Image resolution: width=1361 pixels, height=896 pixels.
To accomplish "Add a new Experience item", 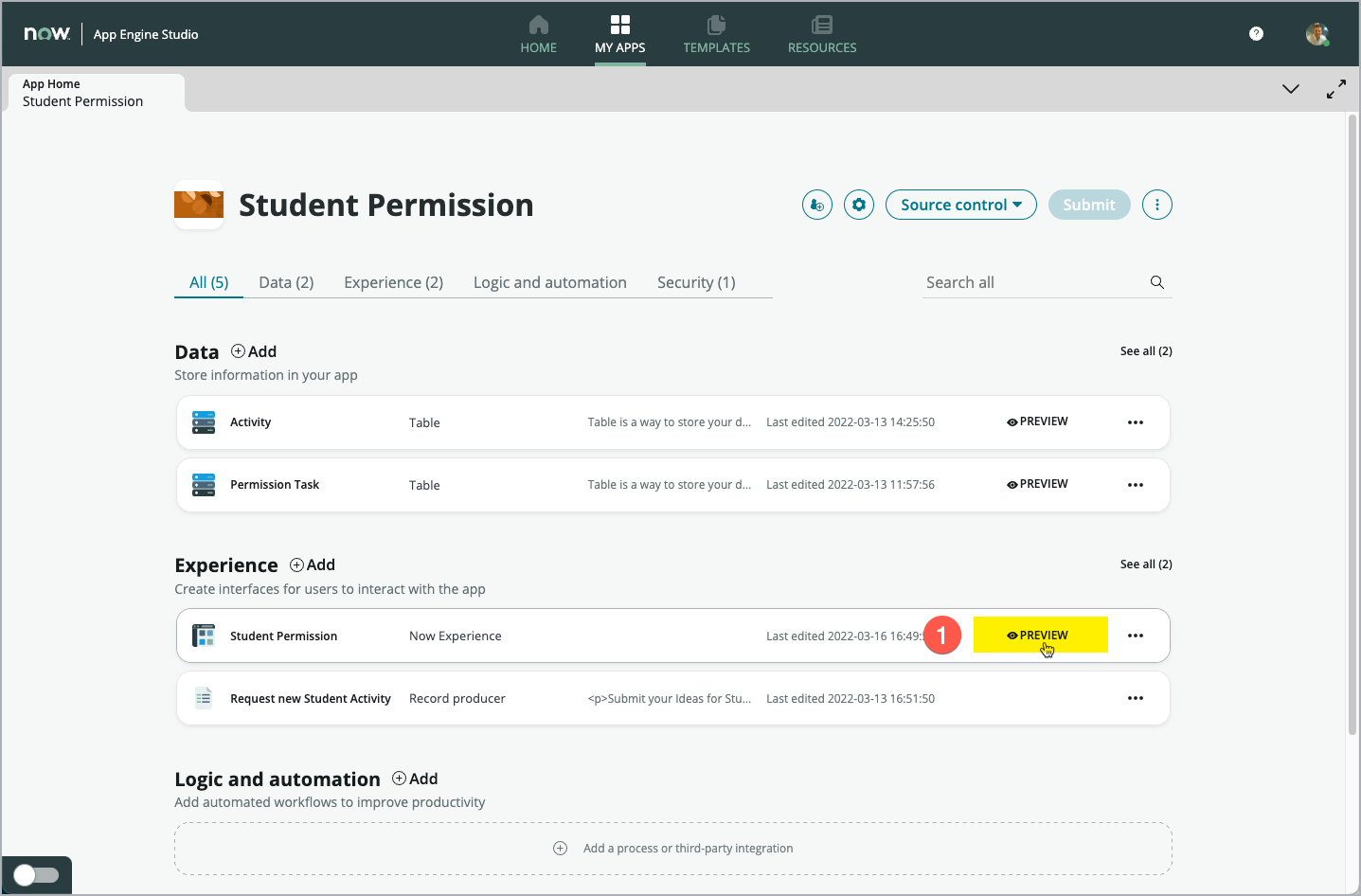I will point(313,564).
